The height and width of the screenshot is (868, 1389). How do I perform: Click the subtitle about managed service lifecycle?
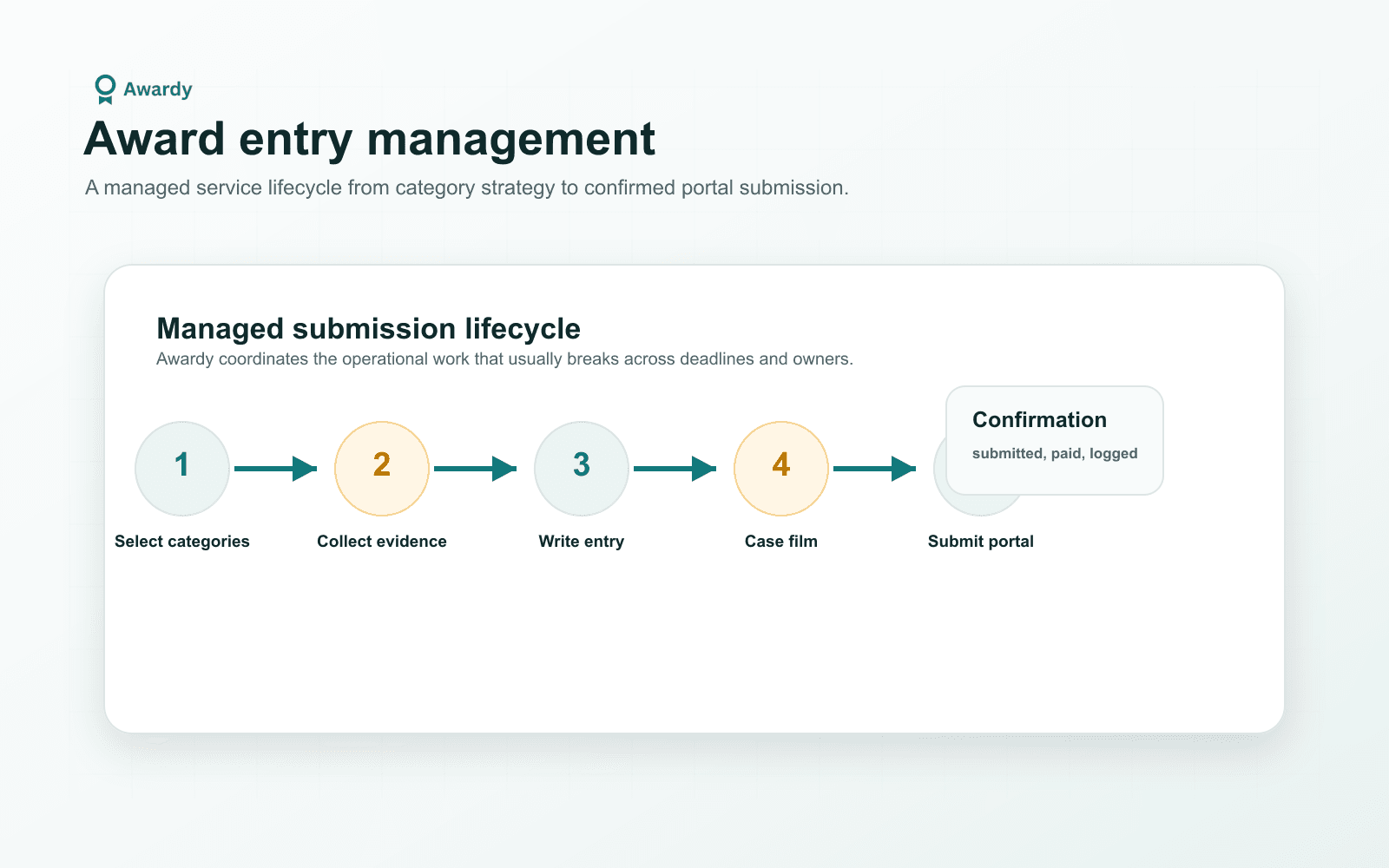click(x=467, y=188)
